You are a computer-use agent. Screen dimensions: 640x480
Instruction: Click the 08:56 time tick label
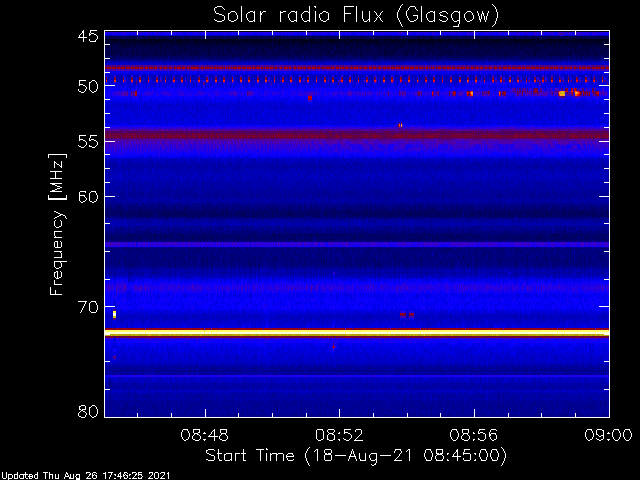473,435
